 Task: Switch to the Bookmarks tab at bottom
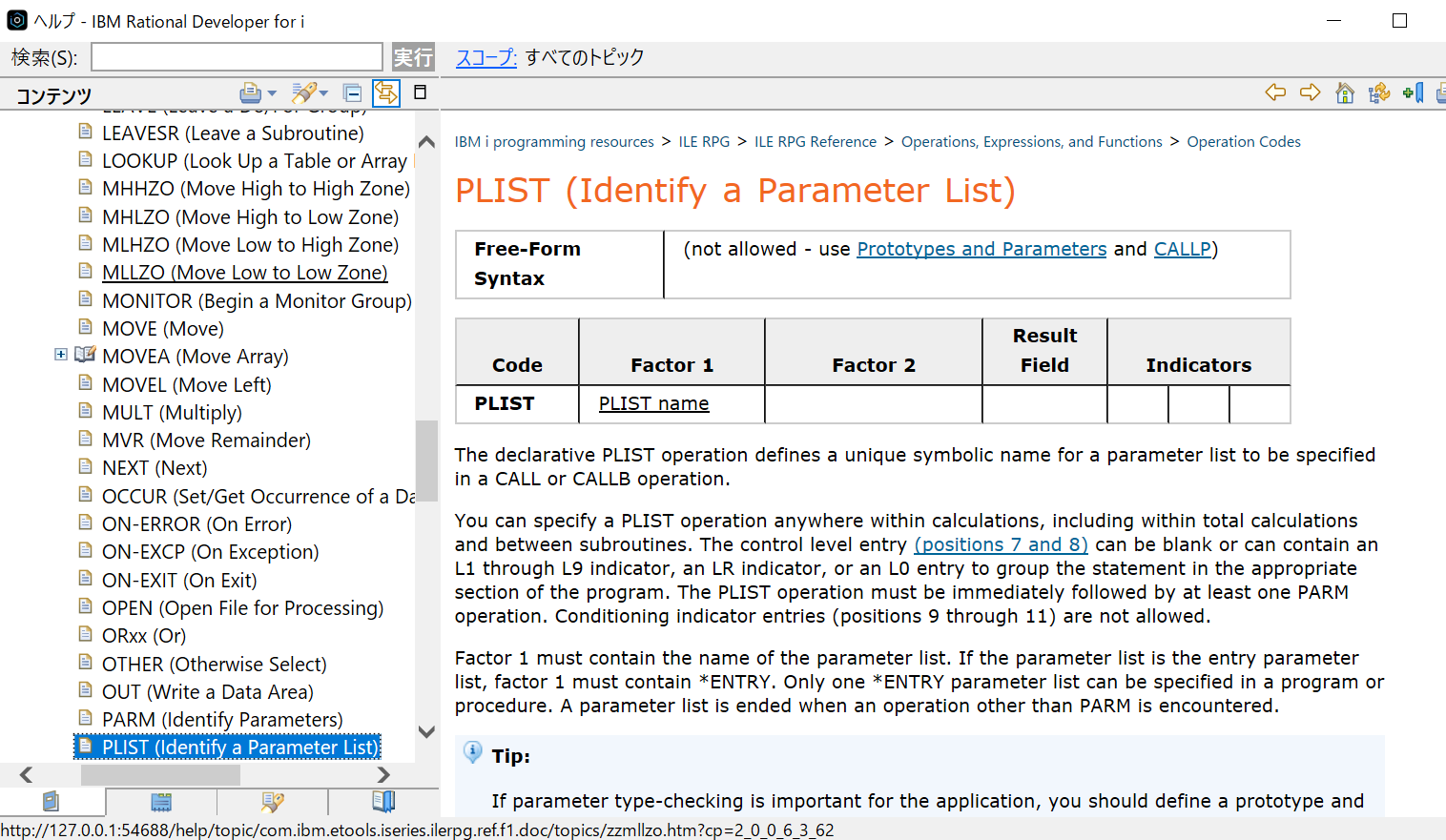(x=383, y=801)
